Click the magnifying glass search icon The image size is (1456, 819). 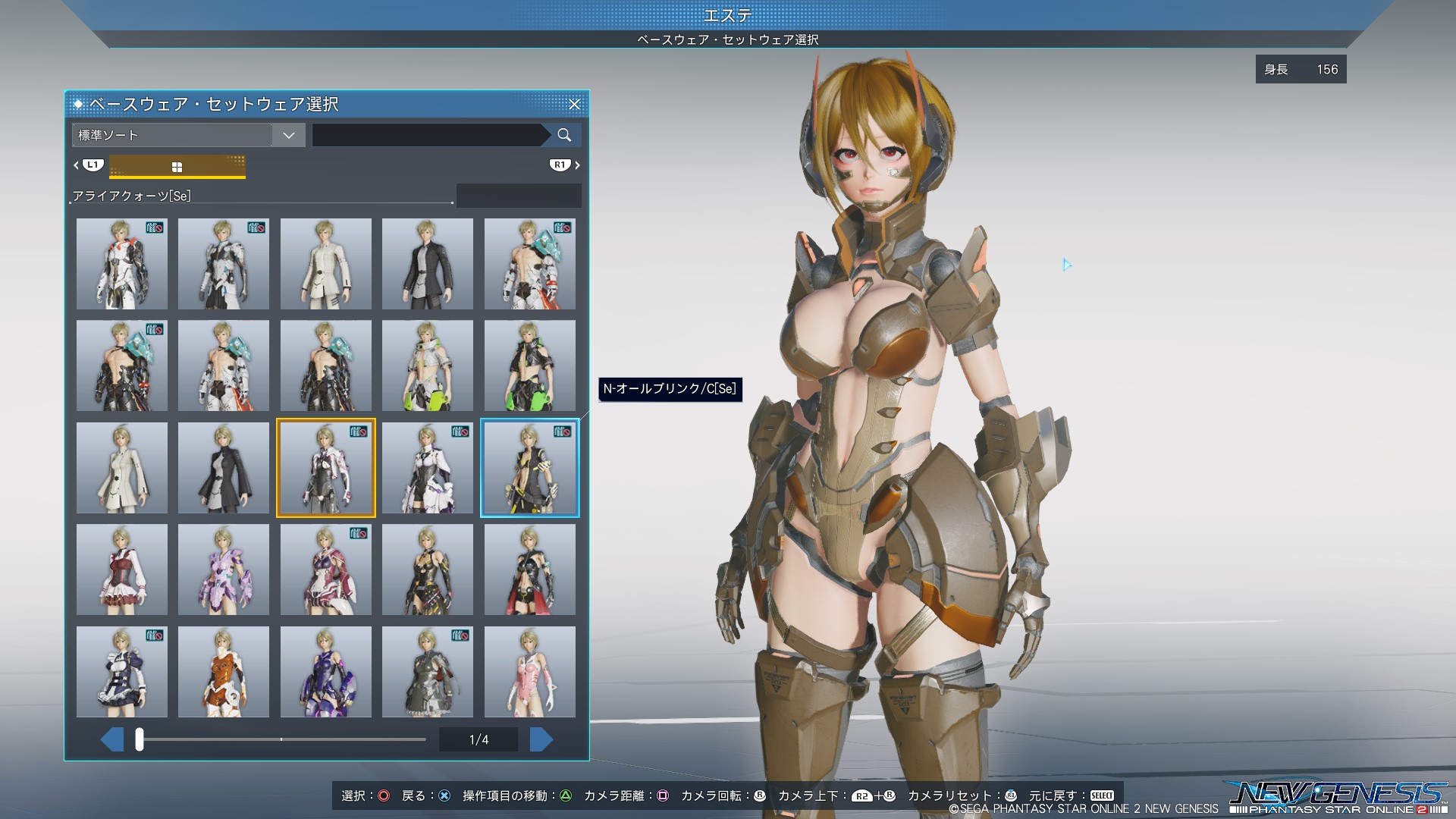[x=563, y=135]
